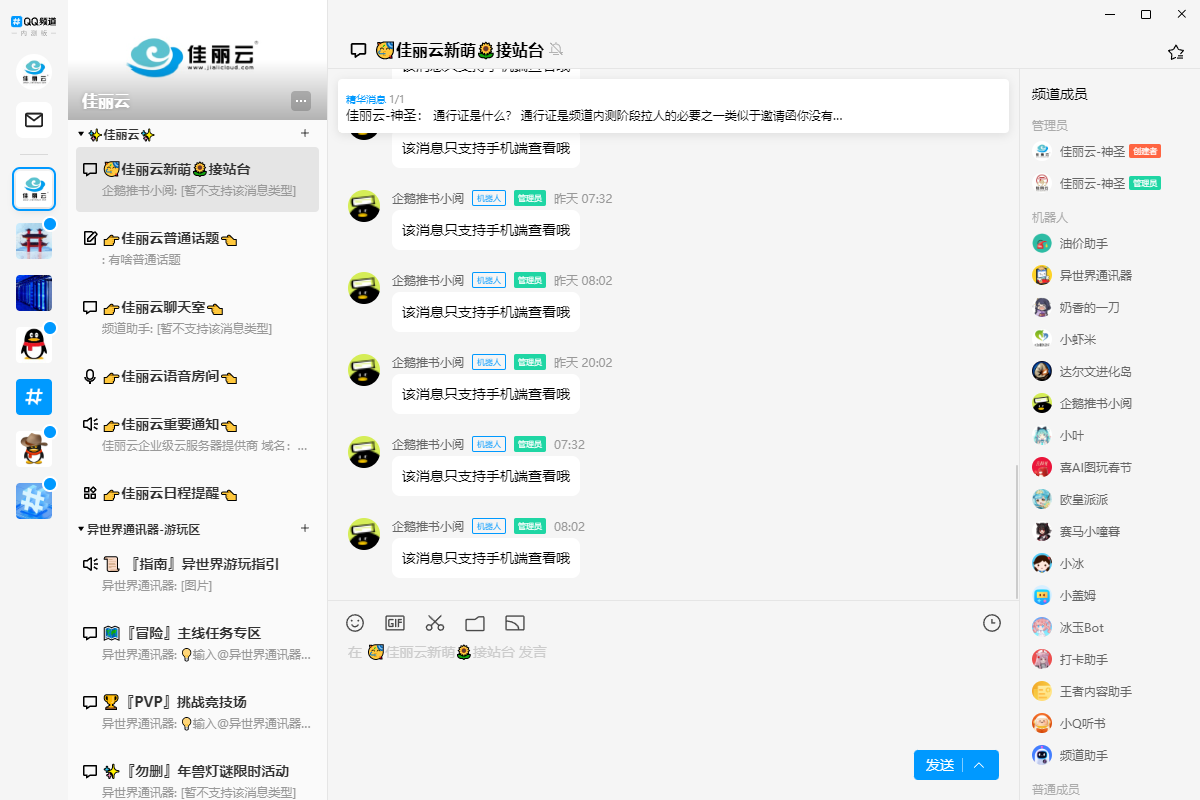Add channel to 佳丽云 category
The width and height of the screenshot is (1200, 800).
pos(305,134)
